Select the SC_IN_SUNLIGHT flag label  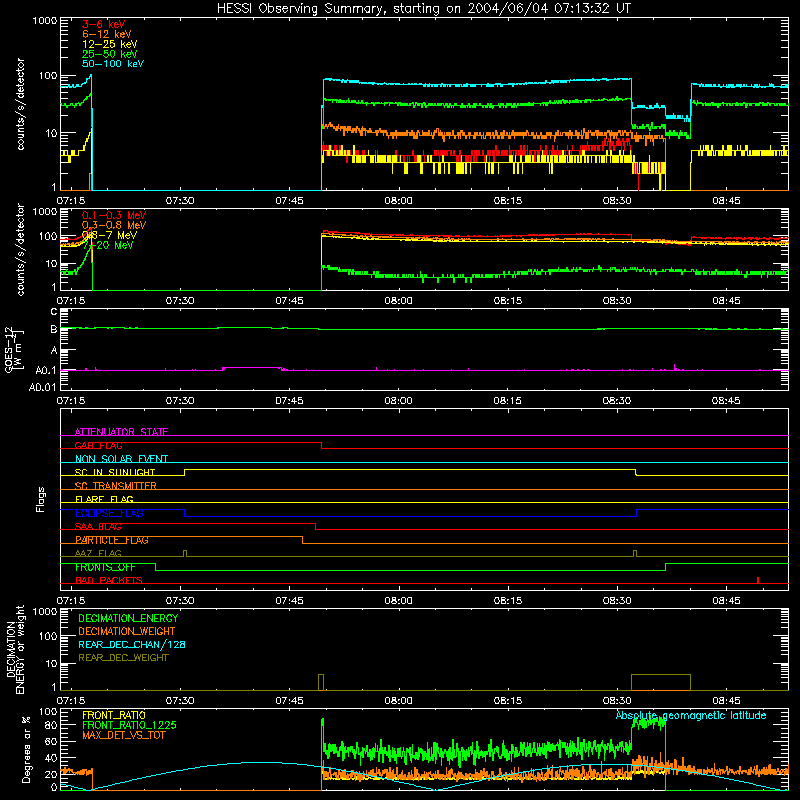coord(115,472)
